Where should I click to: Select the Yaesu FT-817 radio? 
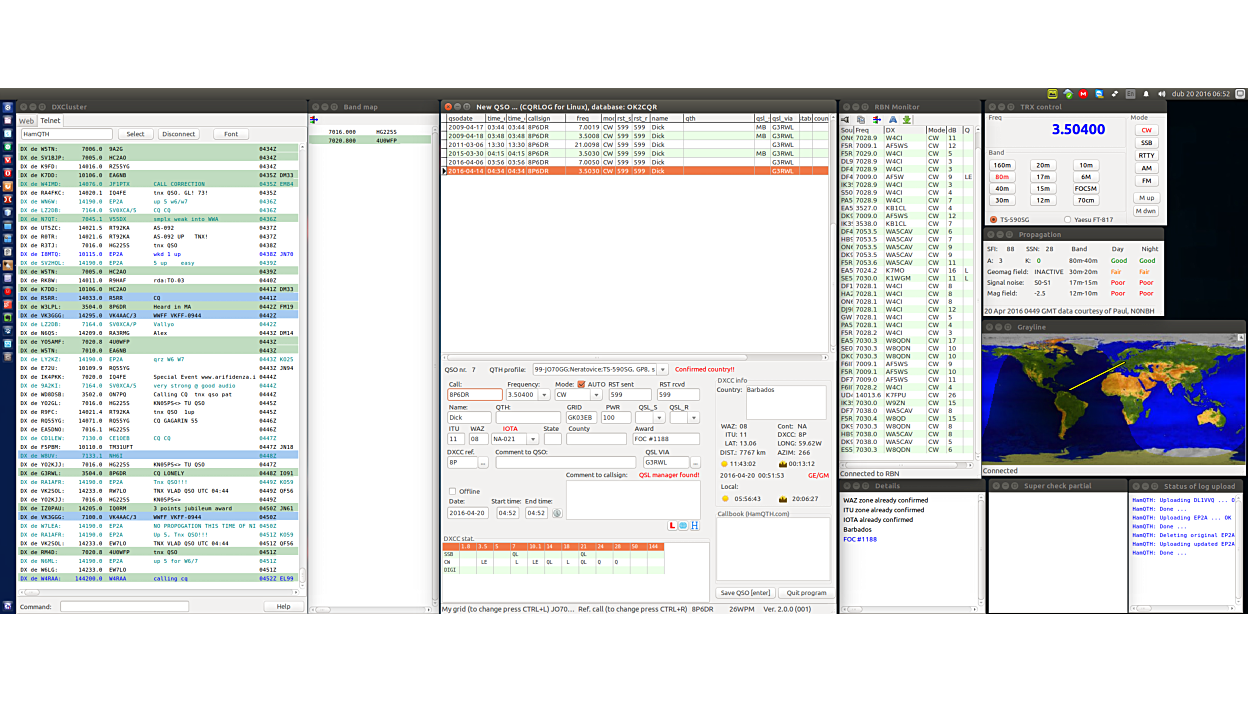(x=1068, y=220)
